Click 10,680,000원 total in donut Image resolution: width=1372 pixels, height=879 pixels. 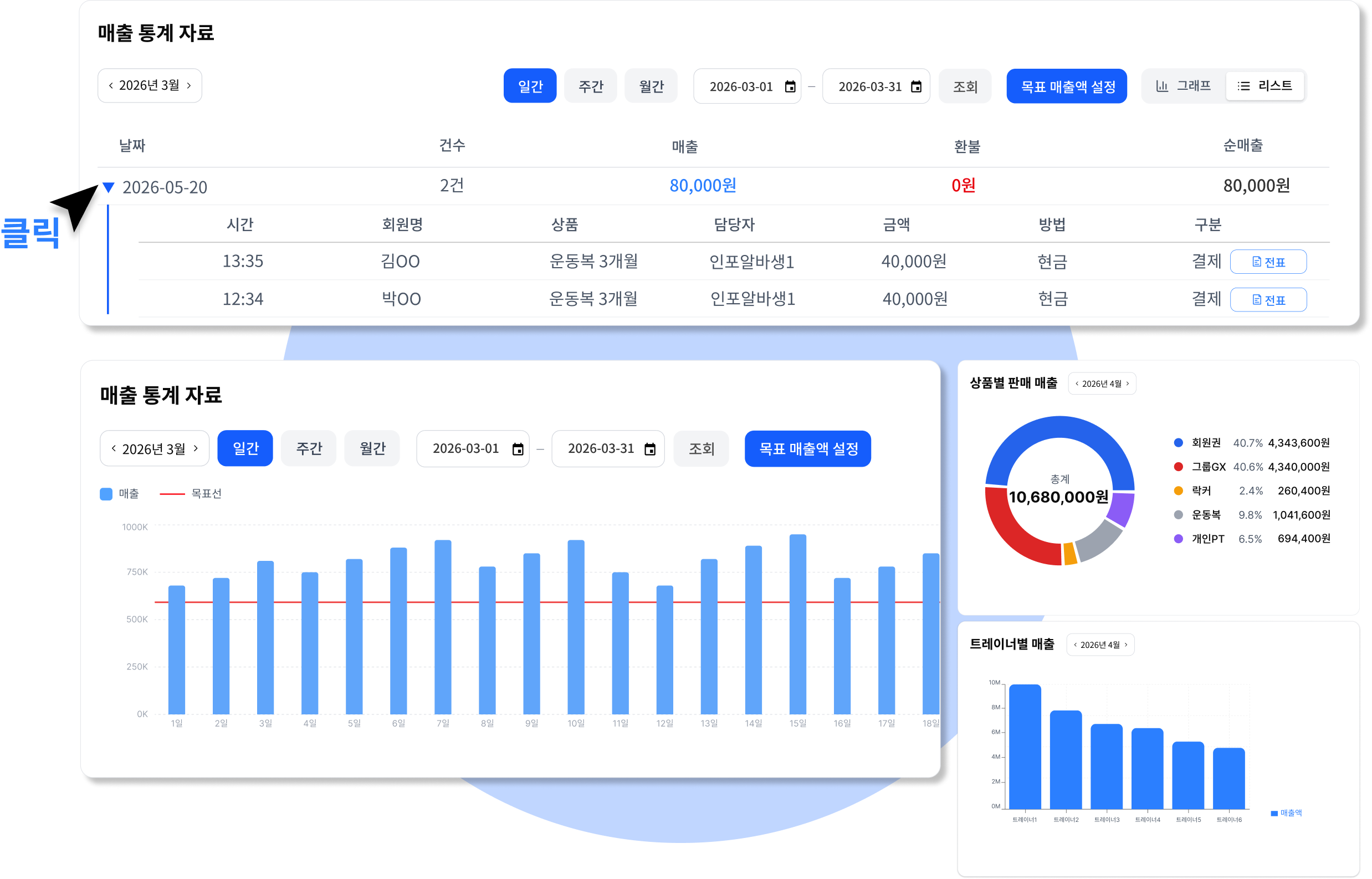click(x=1059, y=497)
